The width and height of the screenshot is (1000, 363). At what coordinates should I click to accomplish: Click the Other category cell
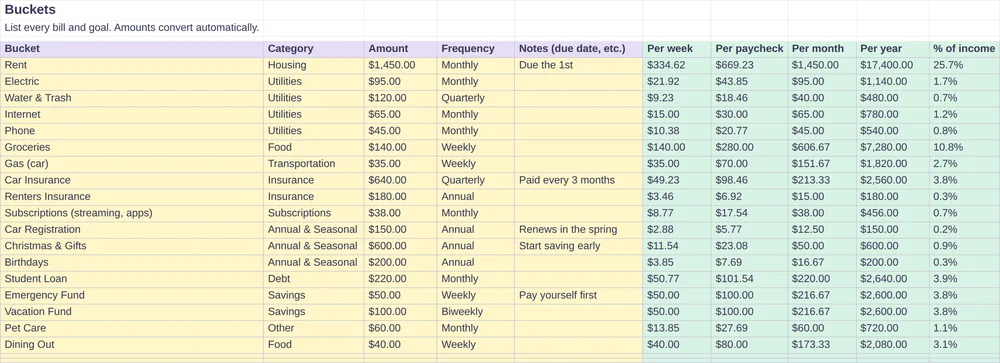(x=314, y=328)
